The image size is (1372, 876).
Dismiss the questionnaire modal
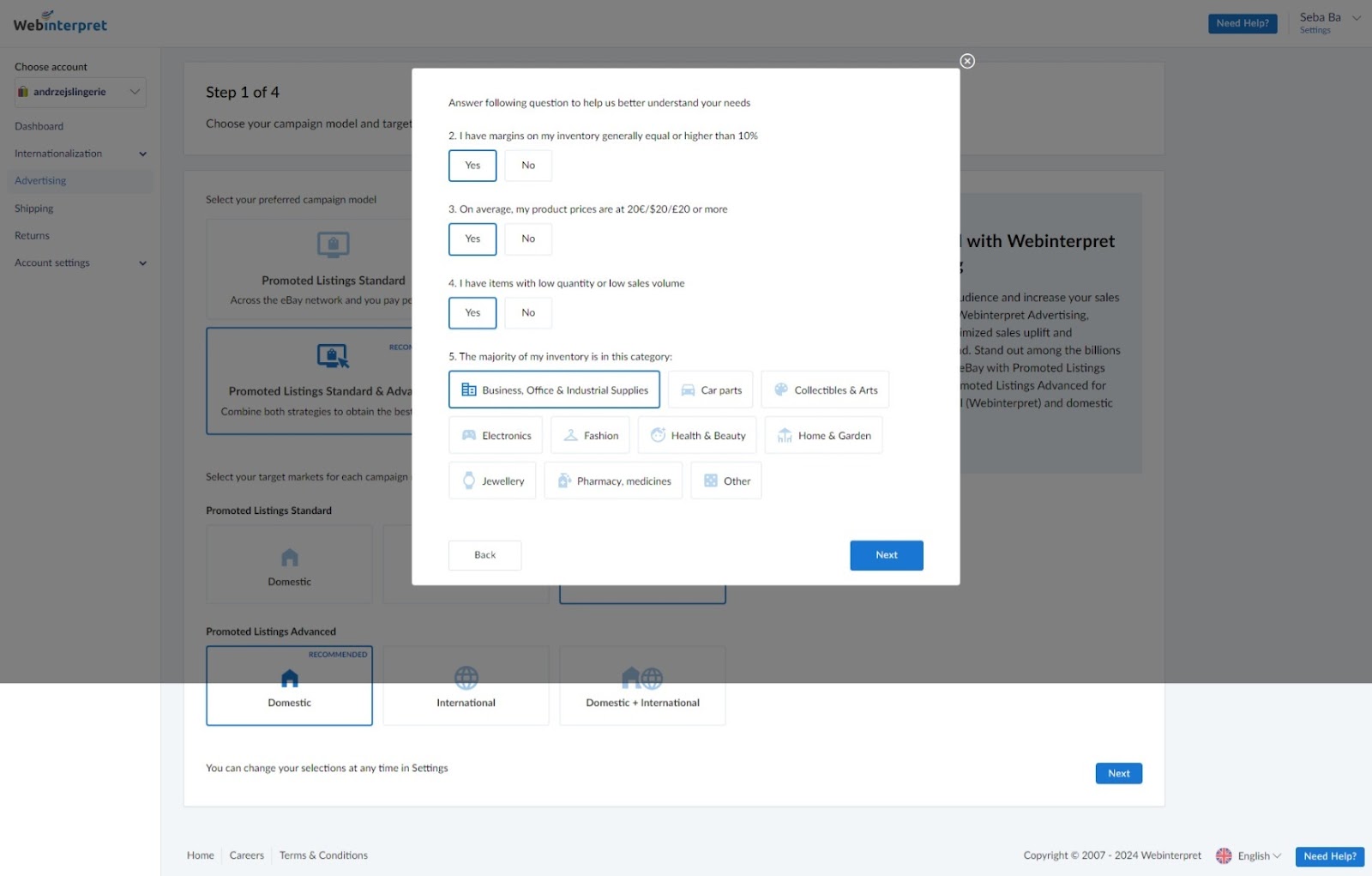967,61
